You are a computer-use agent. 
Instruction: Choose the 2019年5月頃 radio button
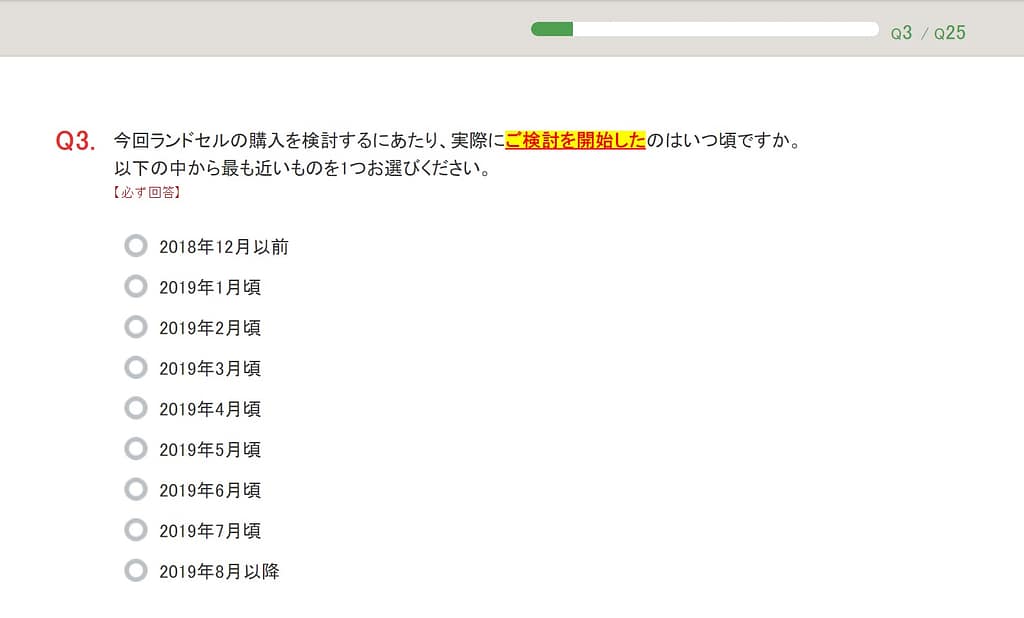136,449
